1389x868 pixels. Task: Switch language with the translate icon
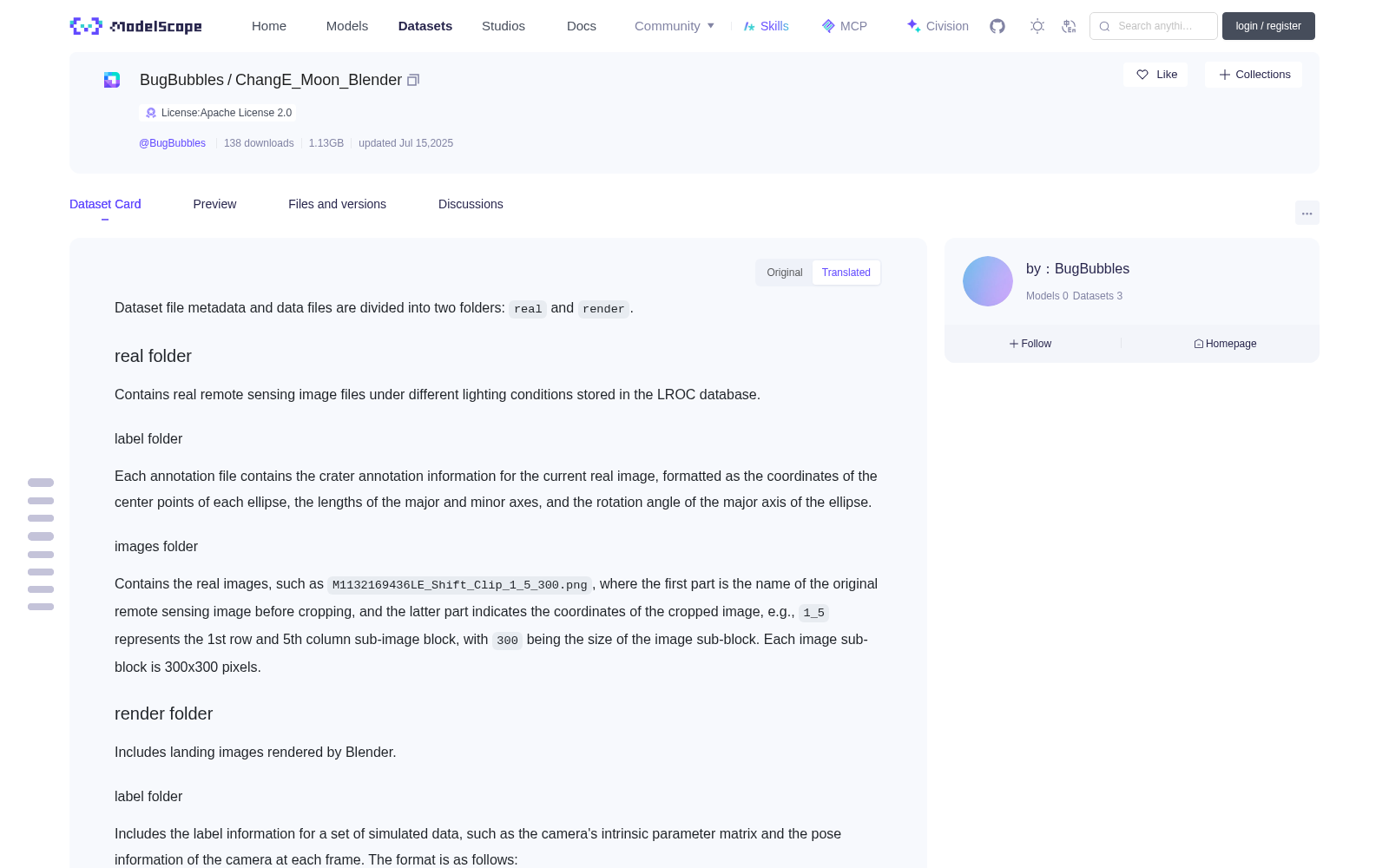coord(1069,26)
